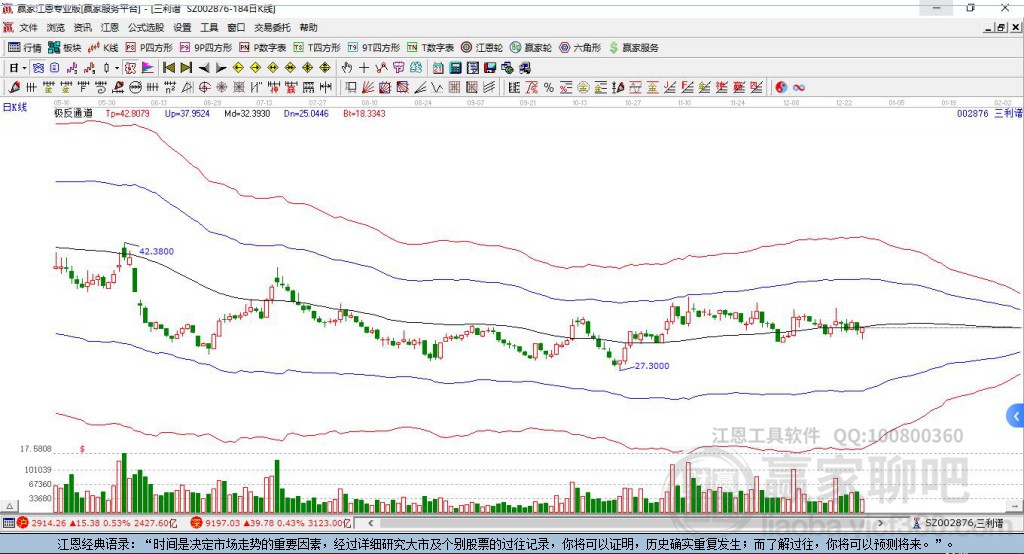
Task: Click the percent % tool icon
Action: pos(549,88)
